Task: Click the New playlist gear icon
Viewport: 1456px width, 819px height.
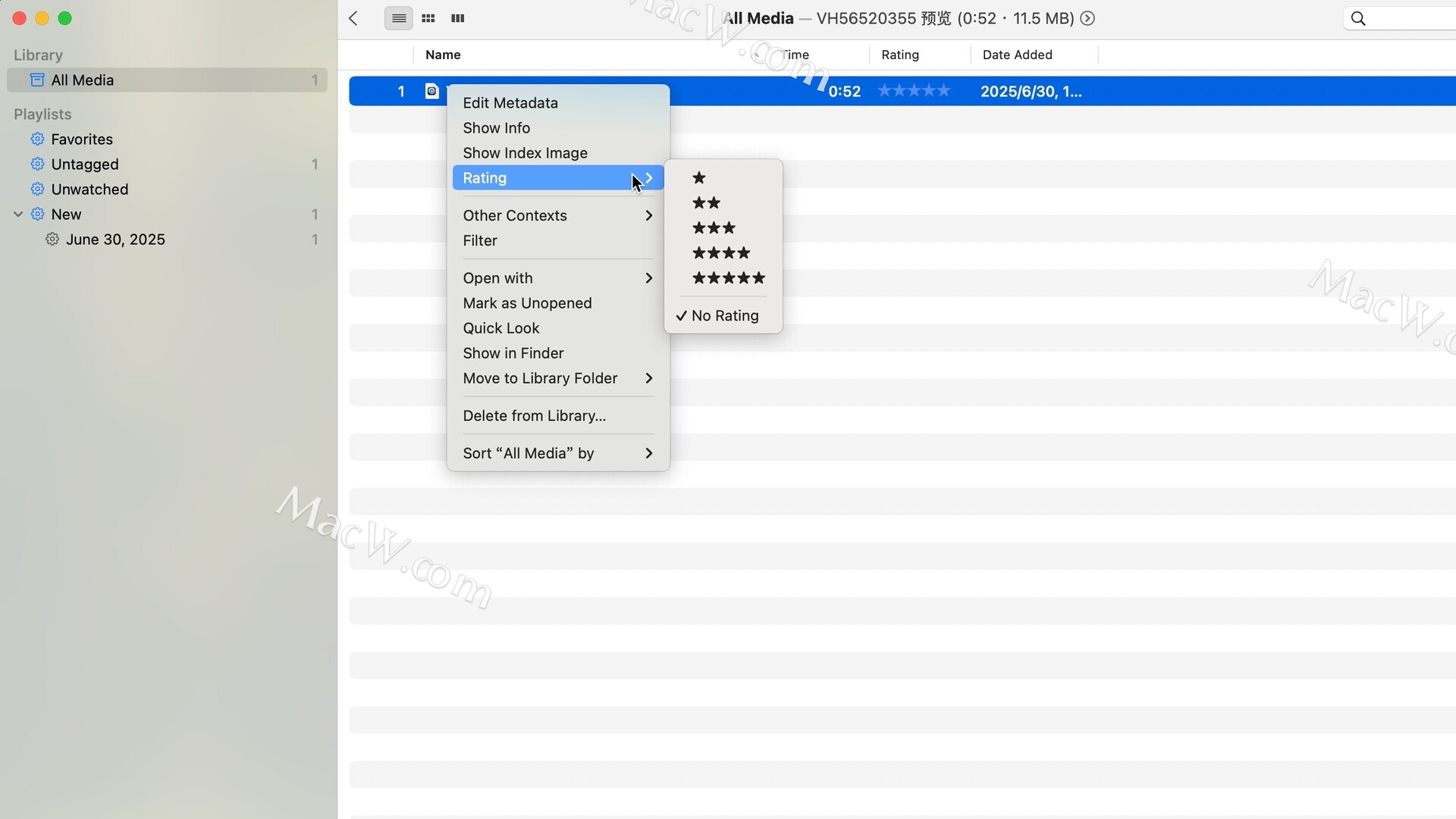Action: (x=37, y=214)
